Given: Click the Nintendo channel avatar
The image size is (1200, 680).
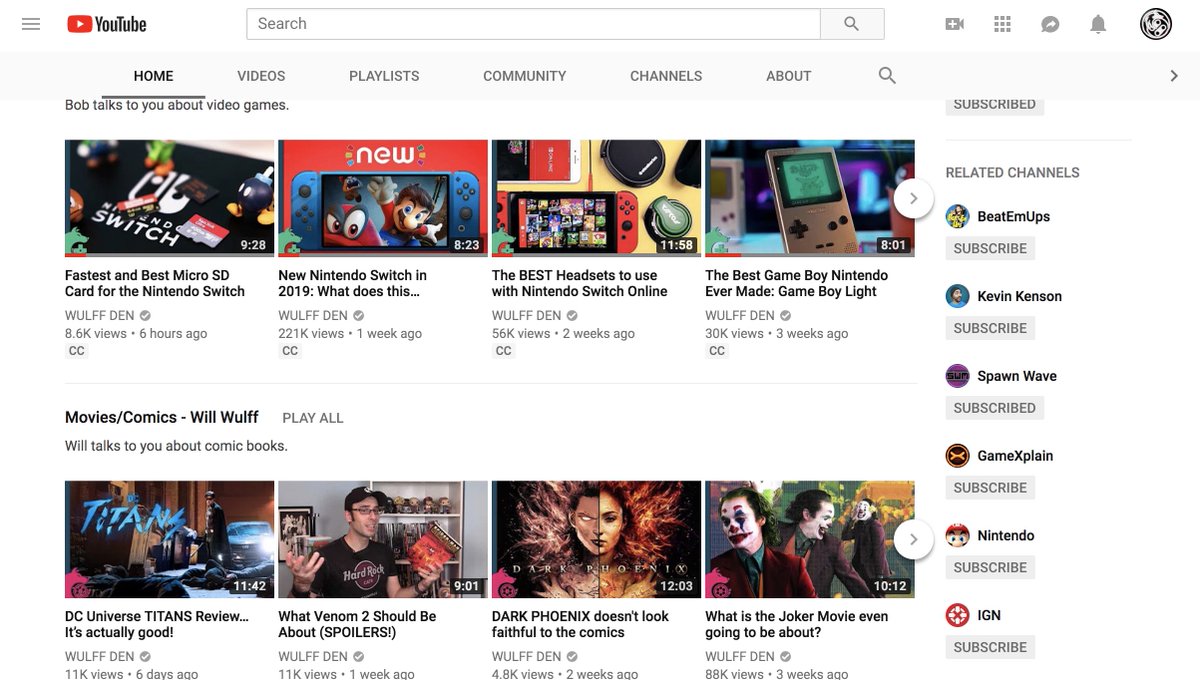Looking at the screenshot, I should tap(958, 535).
